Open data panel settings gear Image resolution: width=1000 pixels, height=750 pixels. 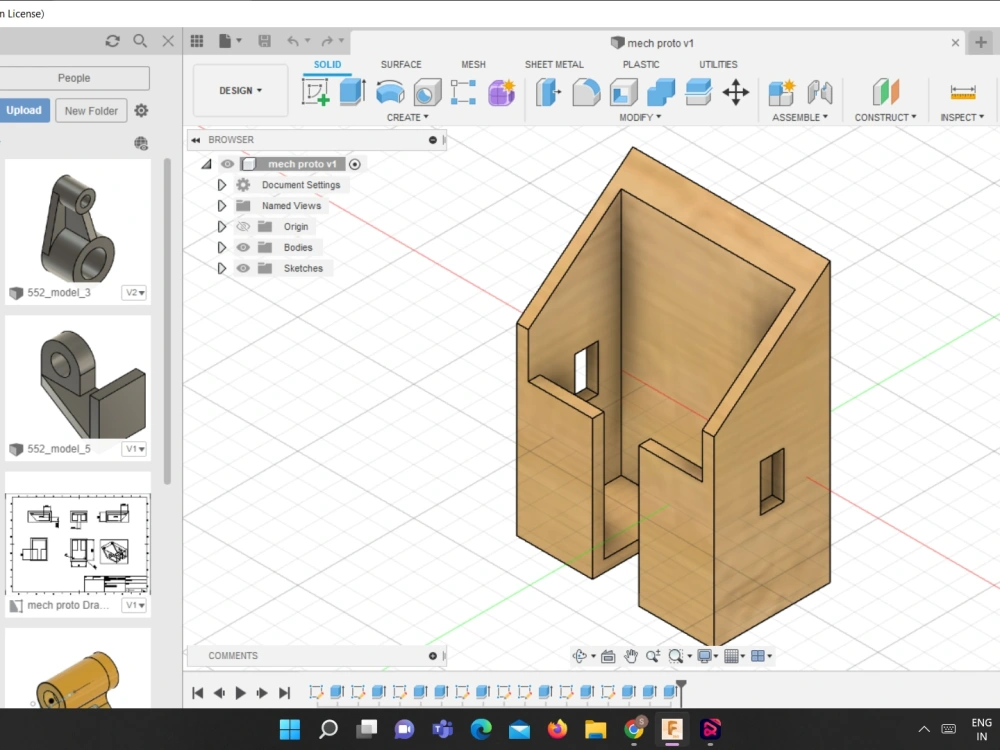[141, 110]
